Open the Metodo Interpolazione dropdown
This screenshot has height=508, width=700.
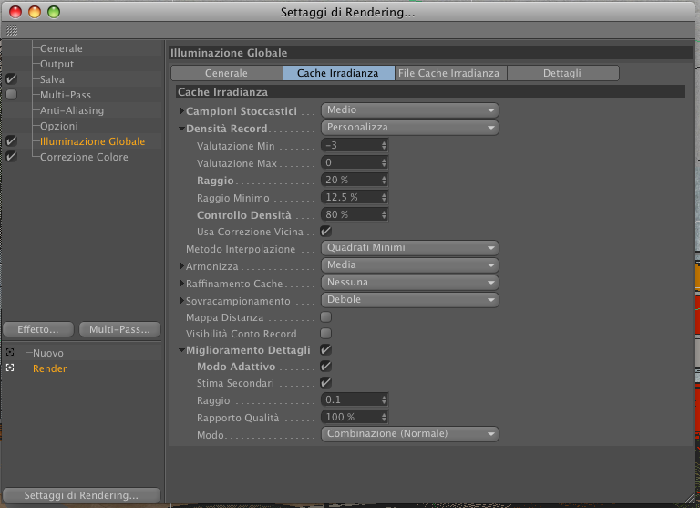(410, 248)
